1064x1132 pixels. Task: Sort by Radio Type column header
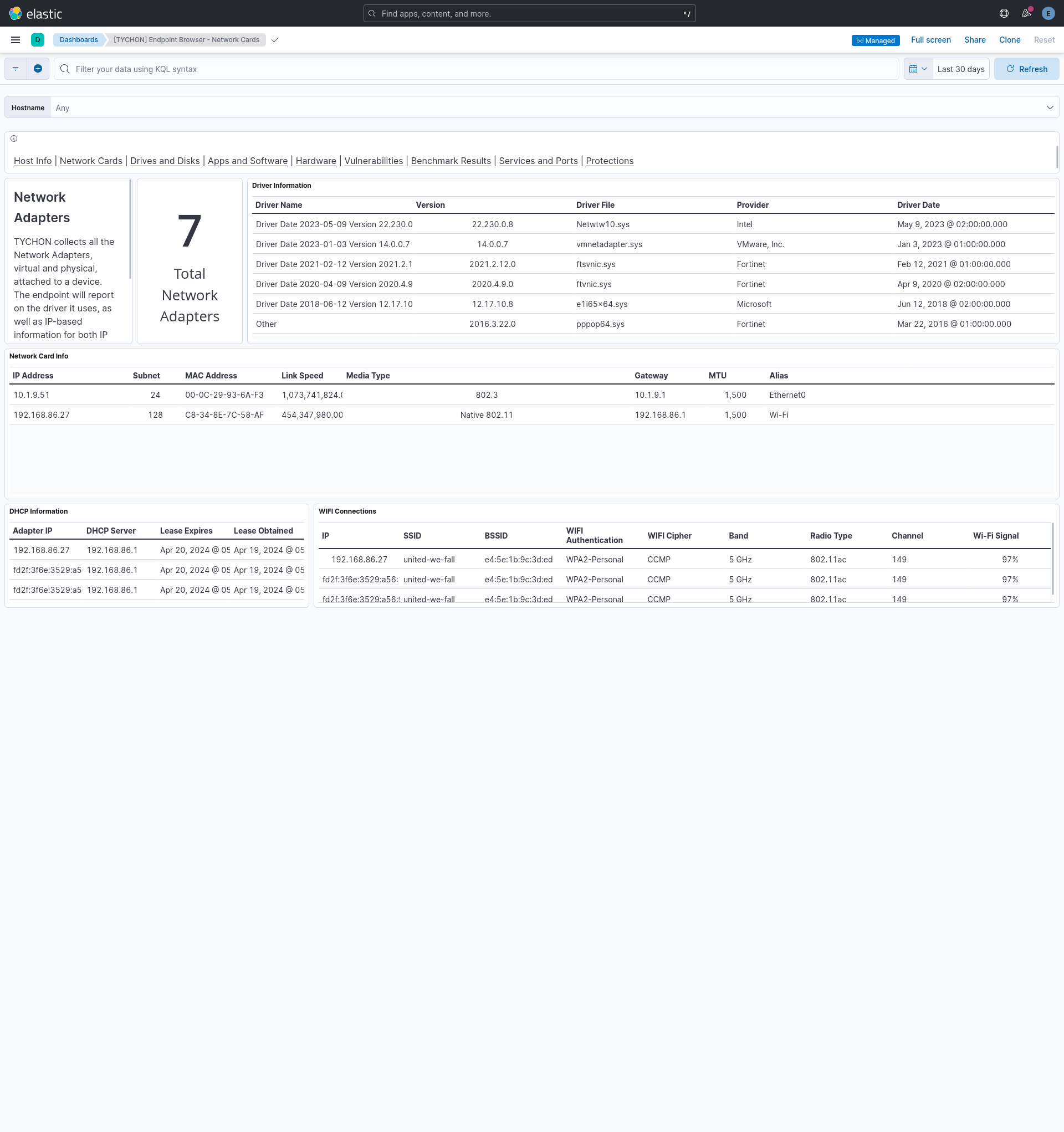click(x=831, y=536)
